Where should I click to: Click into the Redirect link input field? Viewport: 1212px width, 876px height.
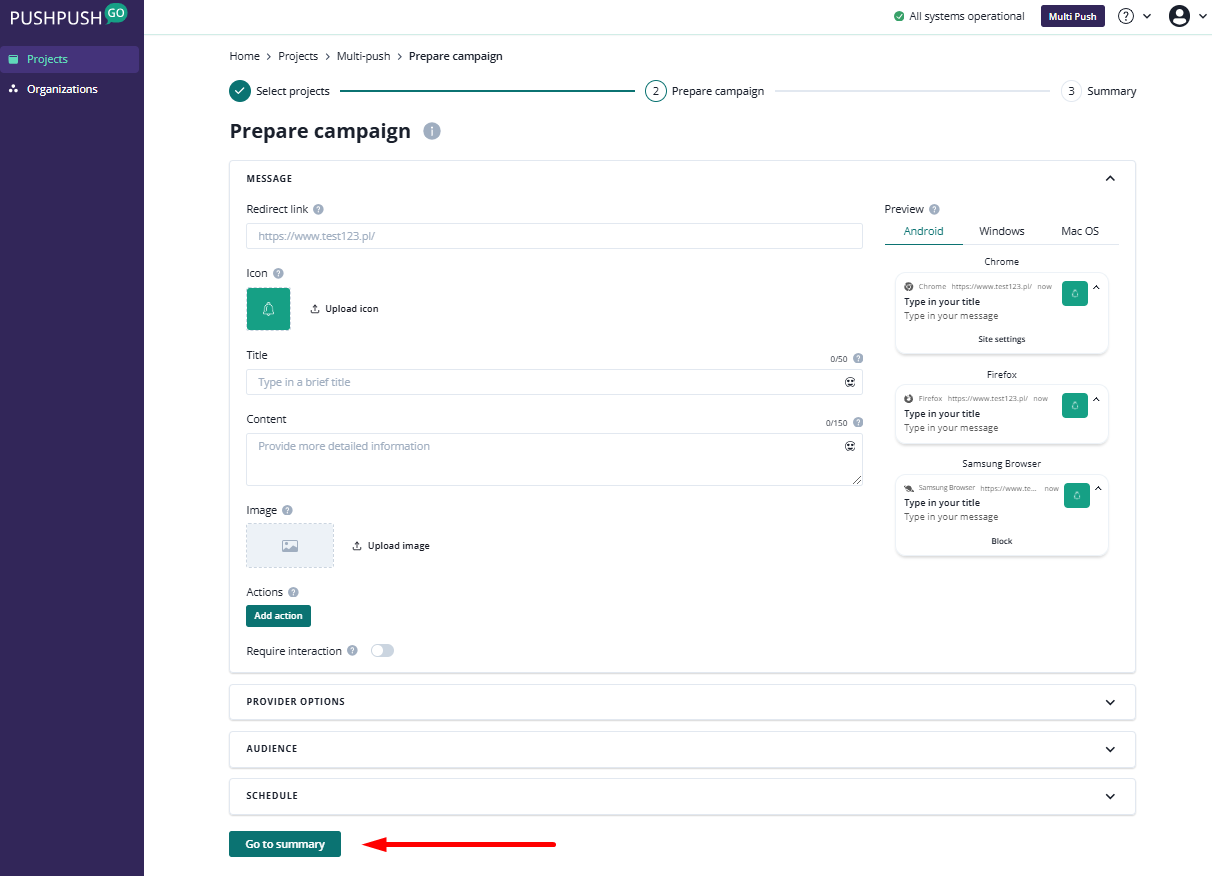pos(554,236)
